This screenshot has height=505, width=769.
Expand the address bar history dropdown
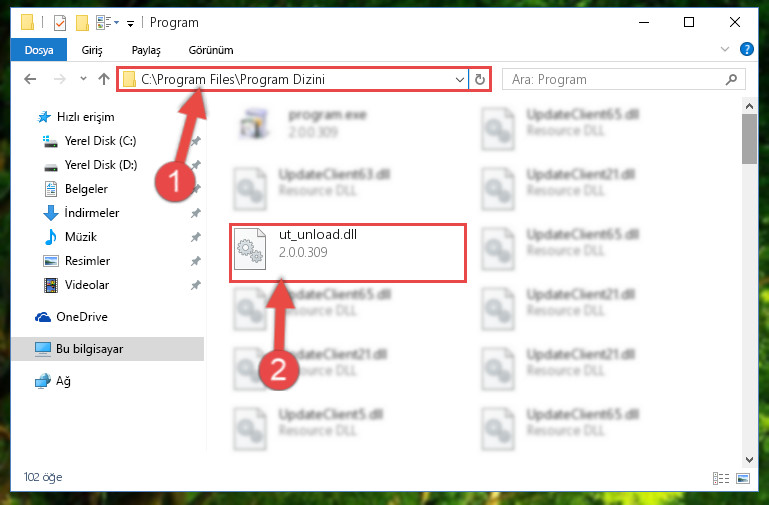point(460,79)
